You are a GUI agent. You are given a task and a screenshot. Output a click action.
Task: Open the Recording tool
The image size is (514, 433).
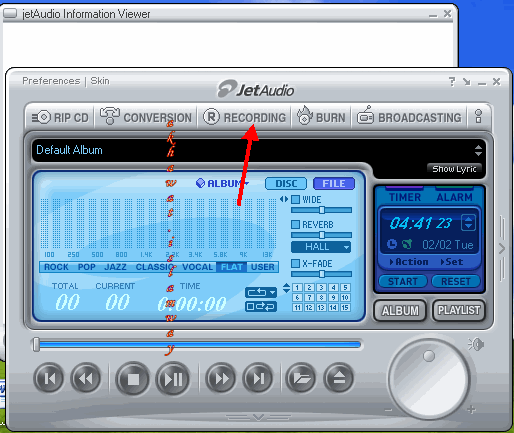[244, 117]
